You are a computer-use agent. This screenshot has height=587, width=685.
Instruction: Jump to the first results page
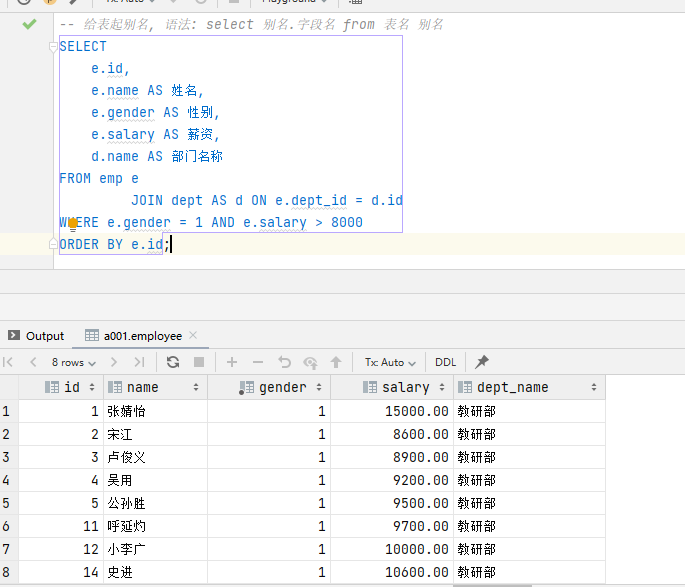[x=9, y=362]
